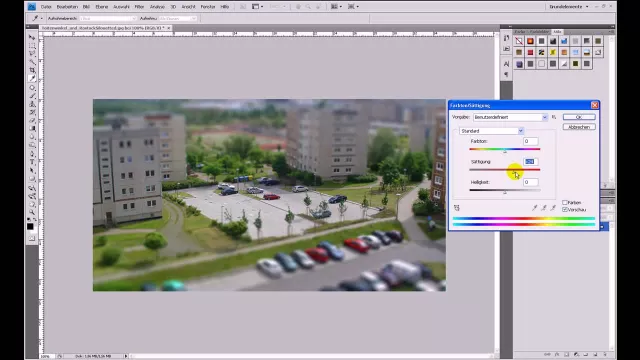640x360 pixels.
Task: Toggle Quick Mask mode
Action: [x=32, y=238]
